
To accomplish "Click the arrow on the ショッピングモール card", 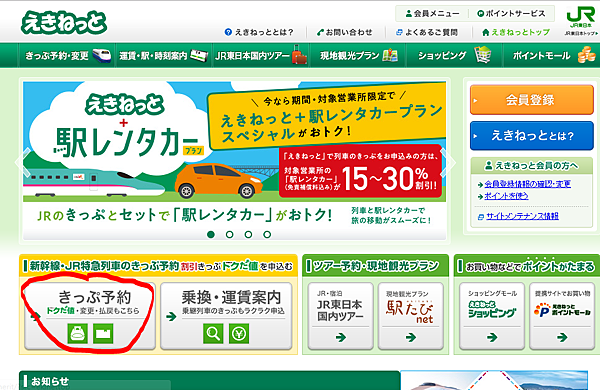I will pos(492,337).
